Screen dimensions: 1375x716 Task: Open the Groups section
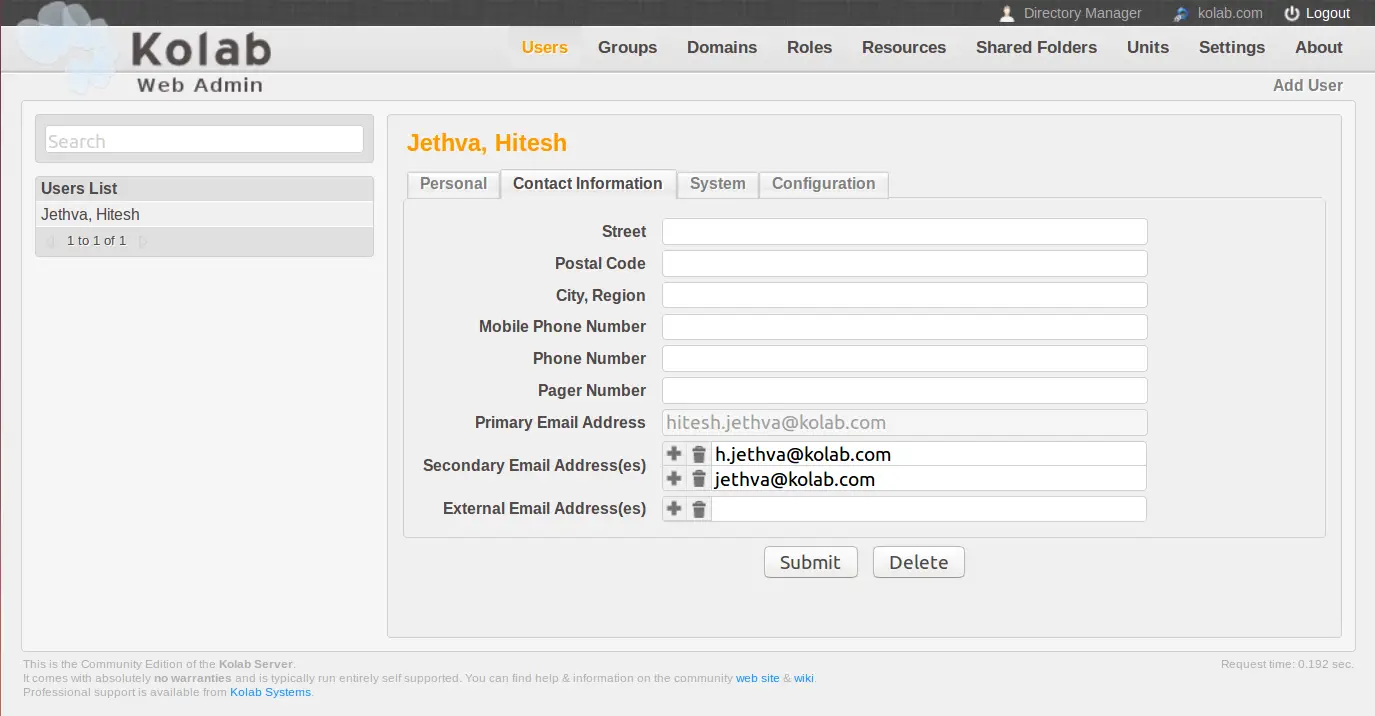coord(627,47)
